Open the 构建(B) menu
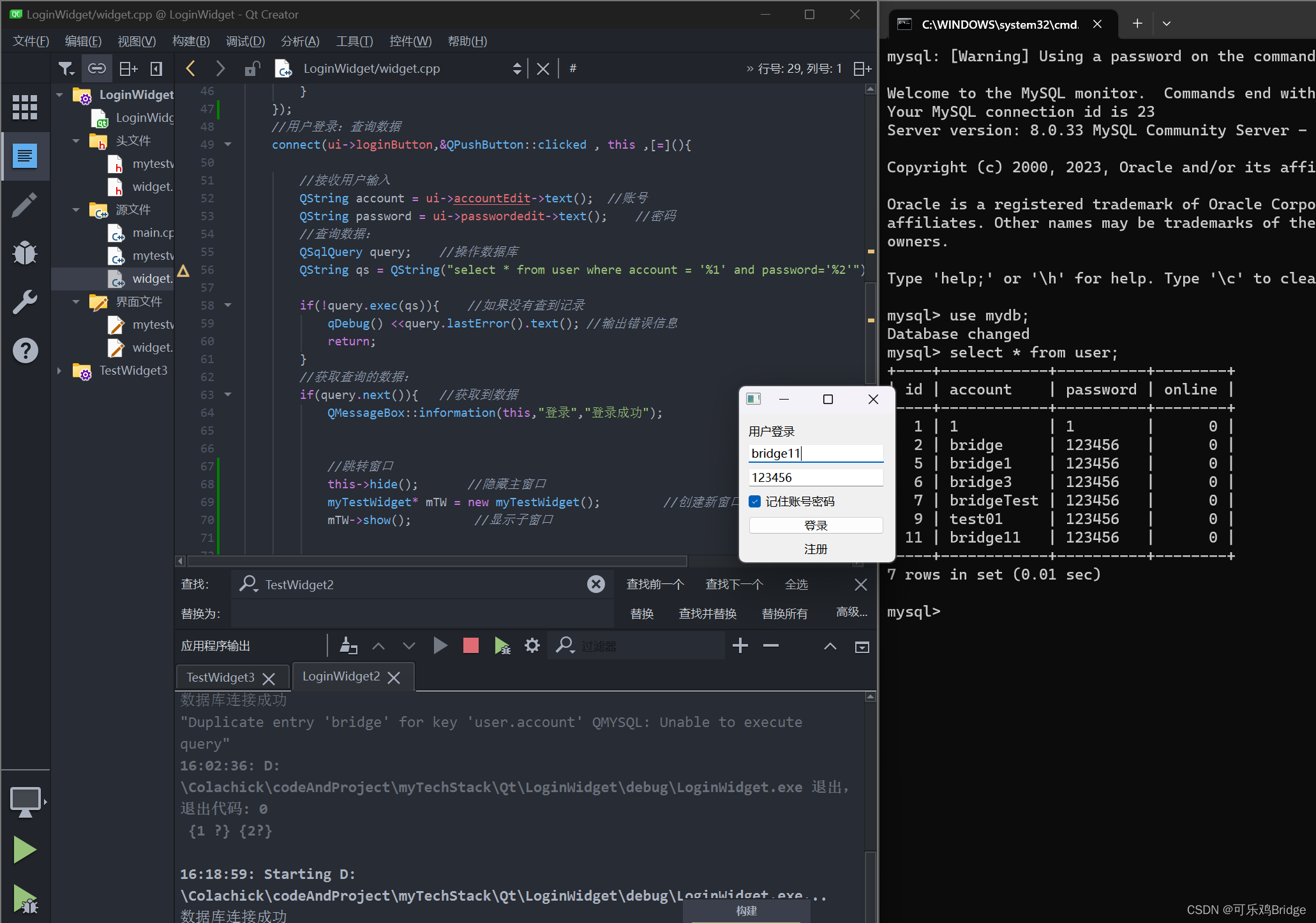 pyautogui.click(x=190, y=41)
